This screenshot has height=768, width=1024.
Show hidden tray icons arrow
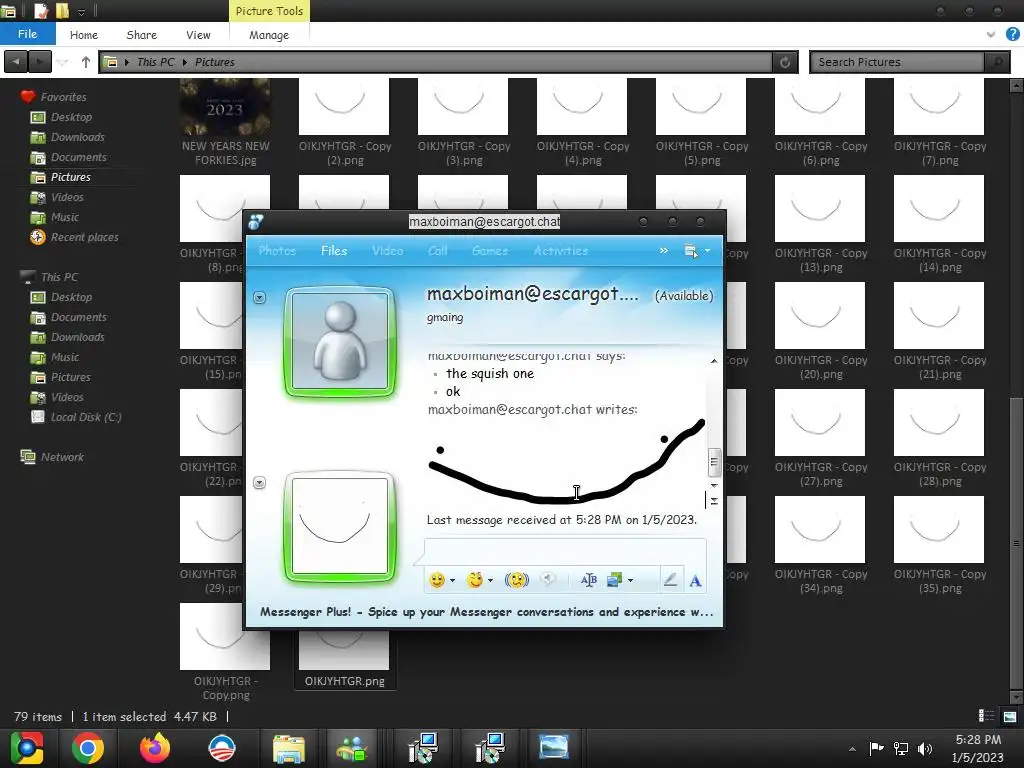[852, 749]
